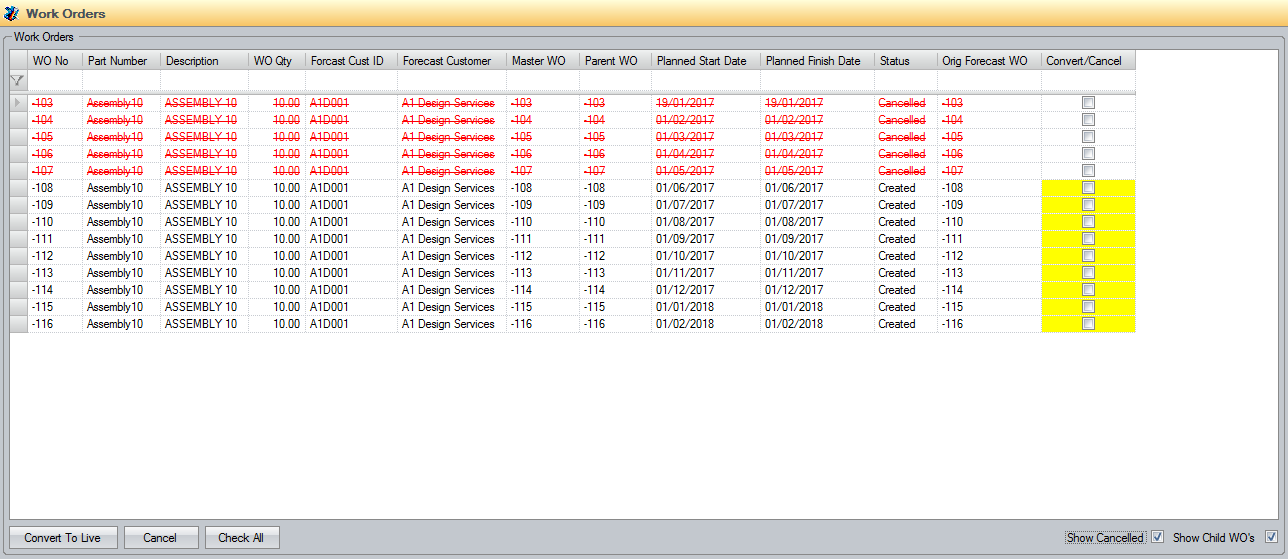This screenshot has height=559, width=1288.
Task: Select WO No cell -109
Action: 55,205
